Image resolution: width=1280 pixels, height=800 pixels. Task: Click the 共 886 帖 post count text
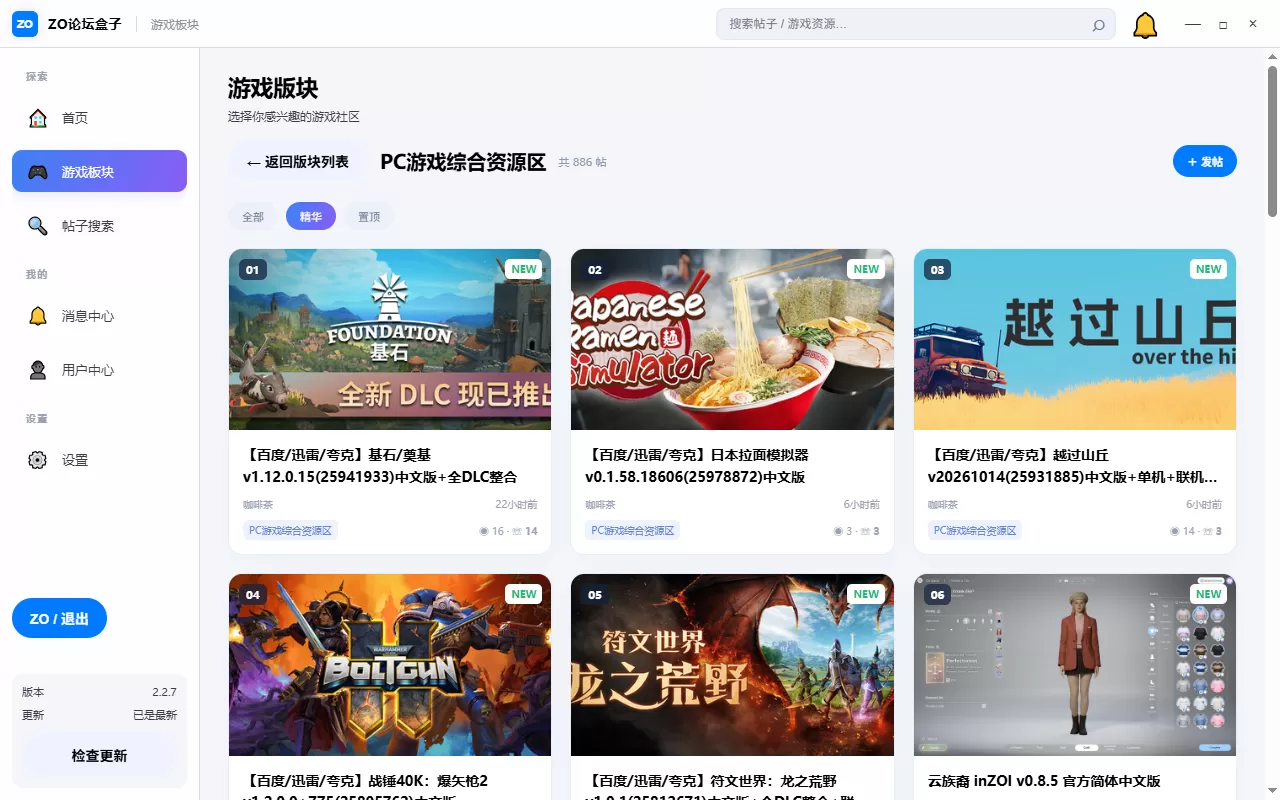pos(582,162)
